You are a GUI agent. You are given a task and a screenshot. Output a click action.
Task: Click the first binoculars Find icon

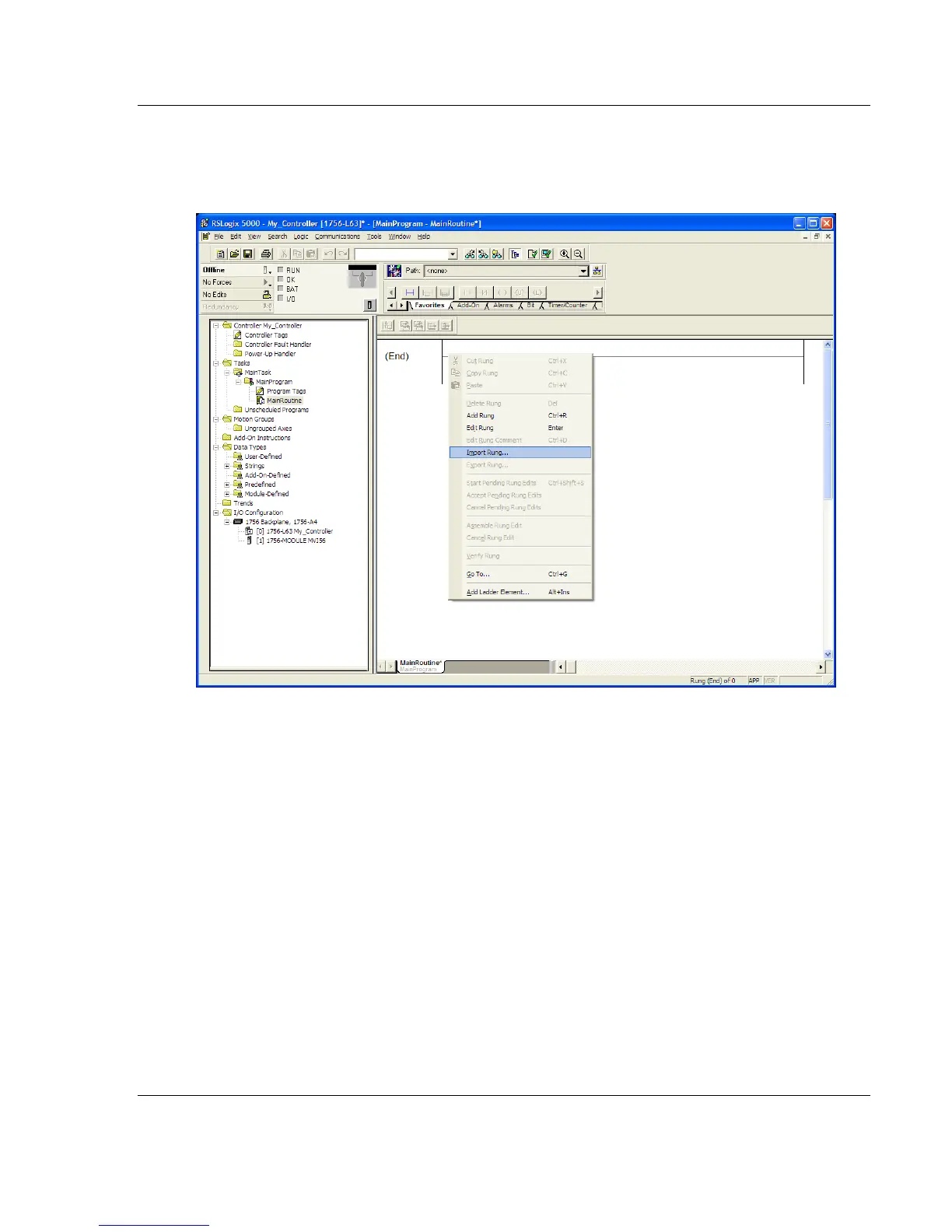click(470, 254)
